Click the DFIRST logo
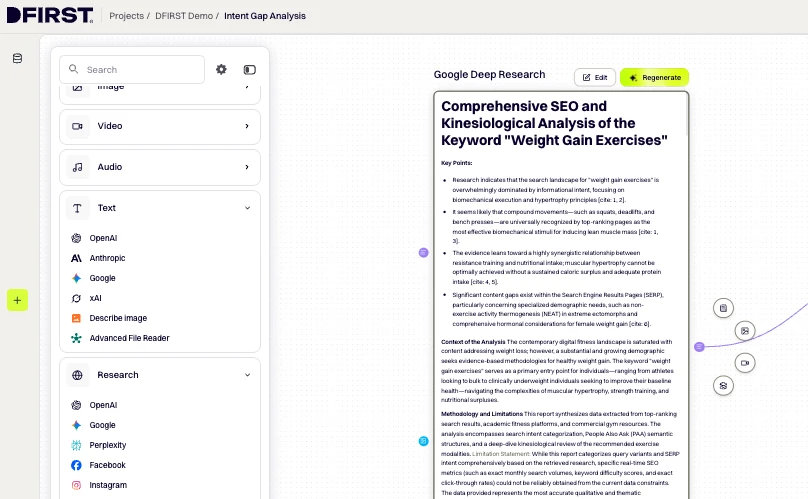This screenshot has width=808, height=499. coord(50,15)
